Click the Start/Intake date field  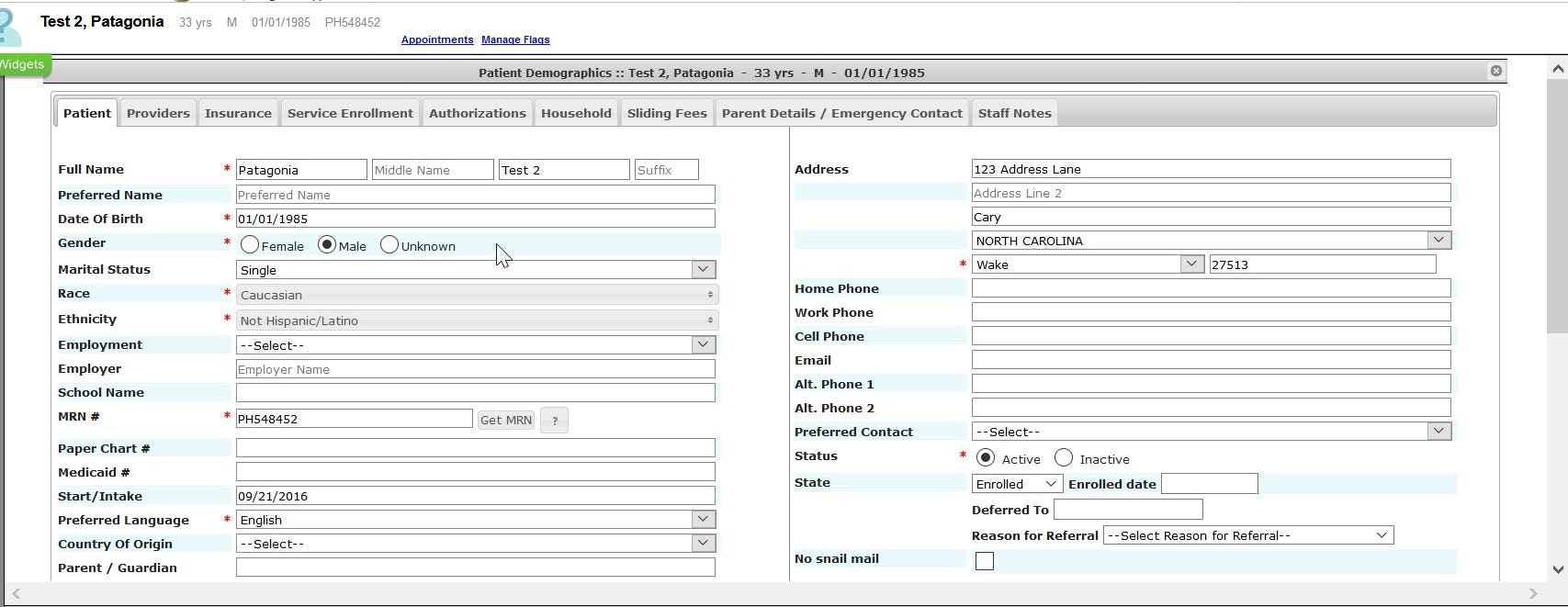[476, 496]
